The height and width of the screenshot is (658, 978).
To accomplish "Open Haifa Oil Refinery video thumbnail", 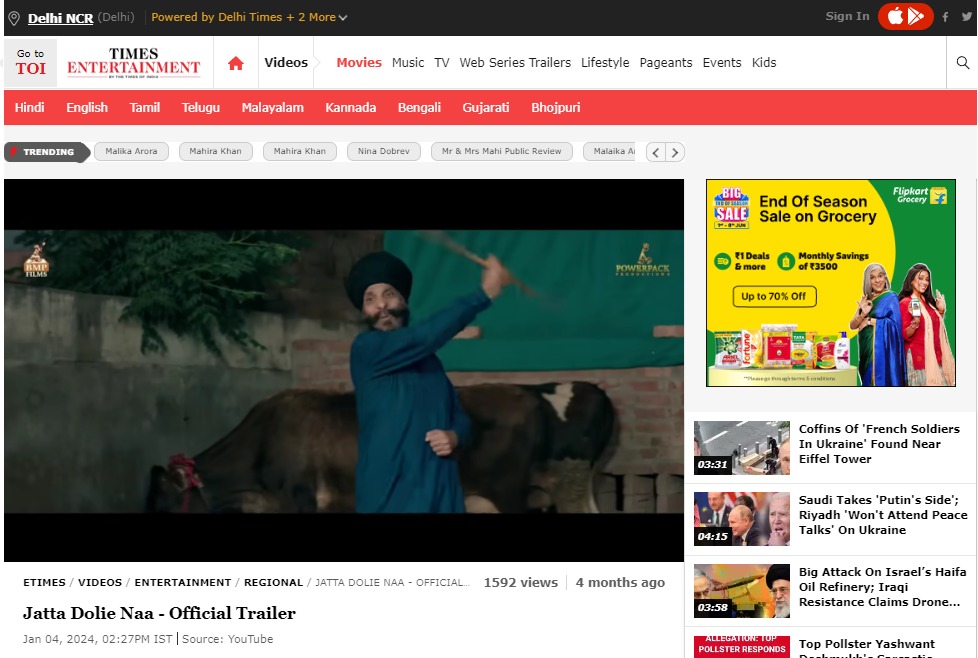I will pyautogui.click(x=742, y=591).
